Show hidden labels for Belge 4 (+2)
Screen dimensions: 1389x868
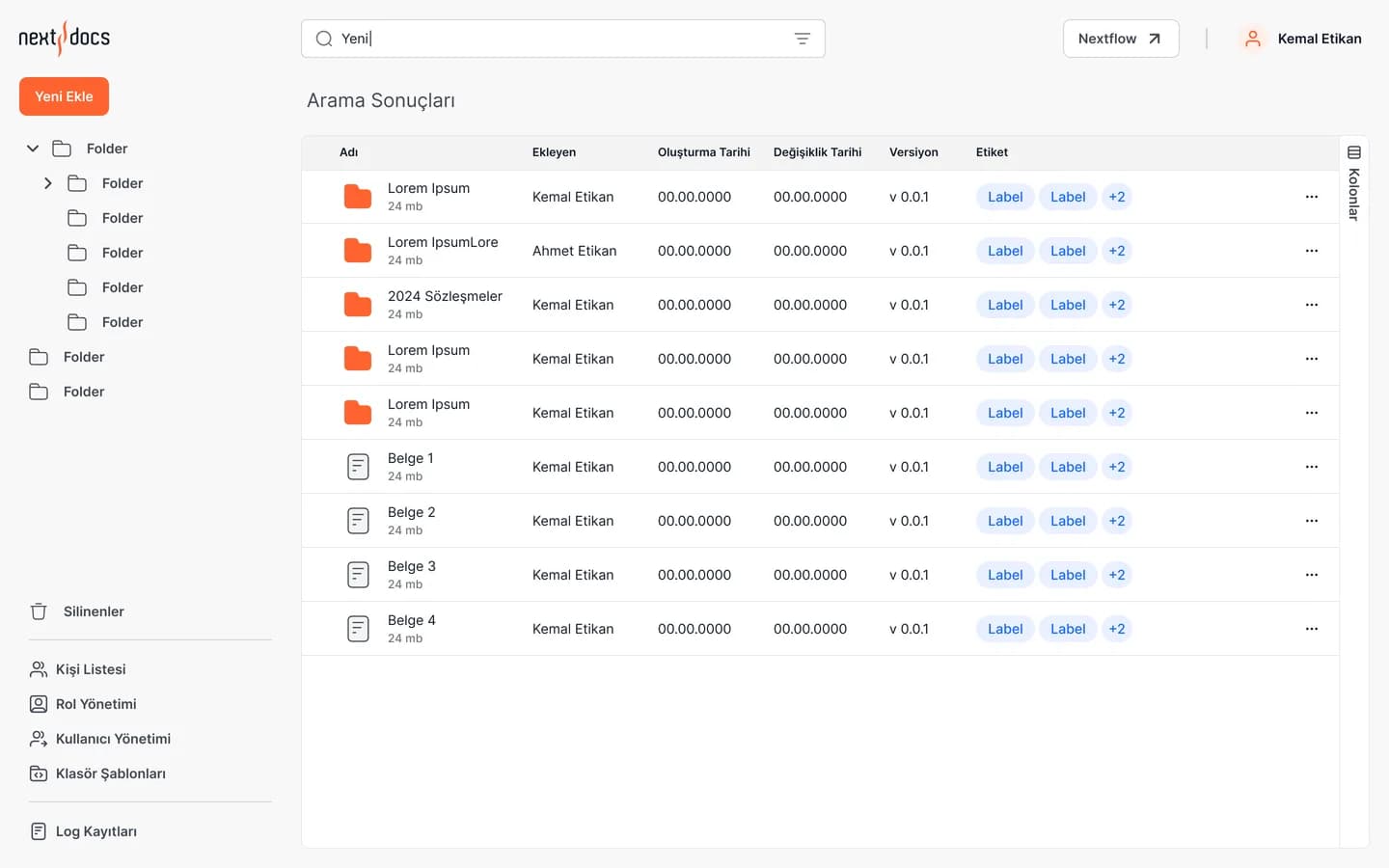click(1117, 629)
